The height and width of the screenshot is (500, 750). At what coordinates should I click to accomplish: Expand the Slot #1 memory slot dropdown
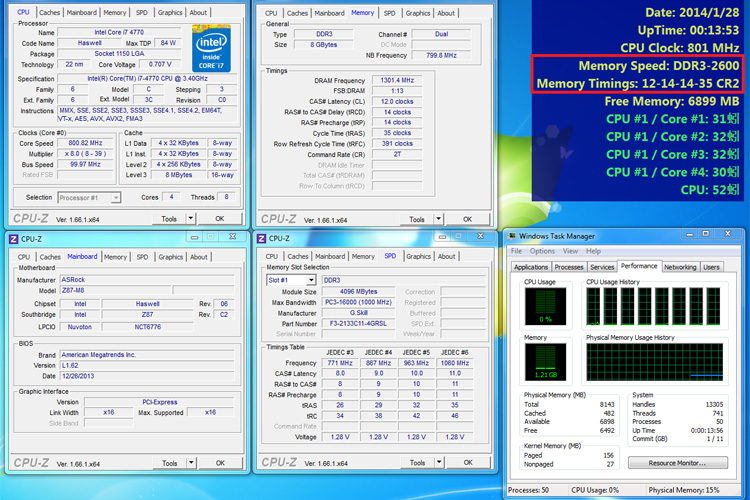click(x=311, y=280)
